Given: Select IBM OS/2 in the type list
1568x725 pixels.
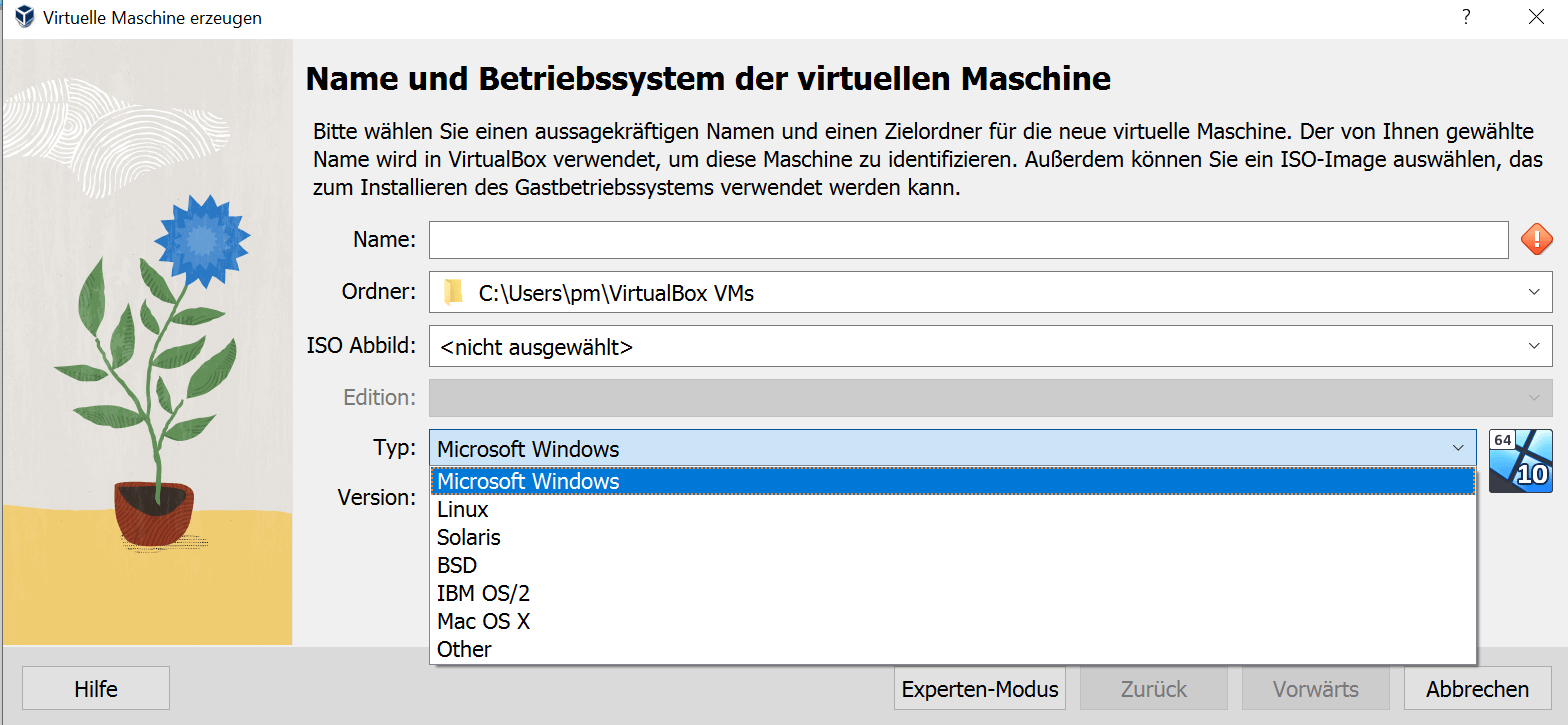Looking at the screenshot, I should click(x=953, y=593).
